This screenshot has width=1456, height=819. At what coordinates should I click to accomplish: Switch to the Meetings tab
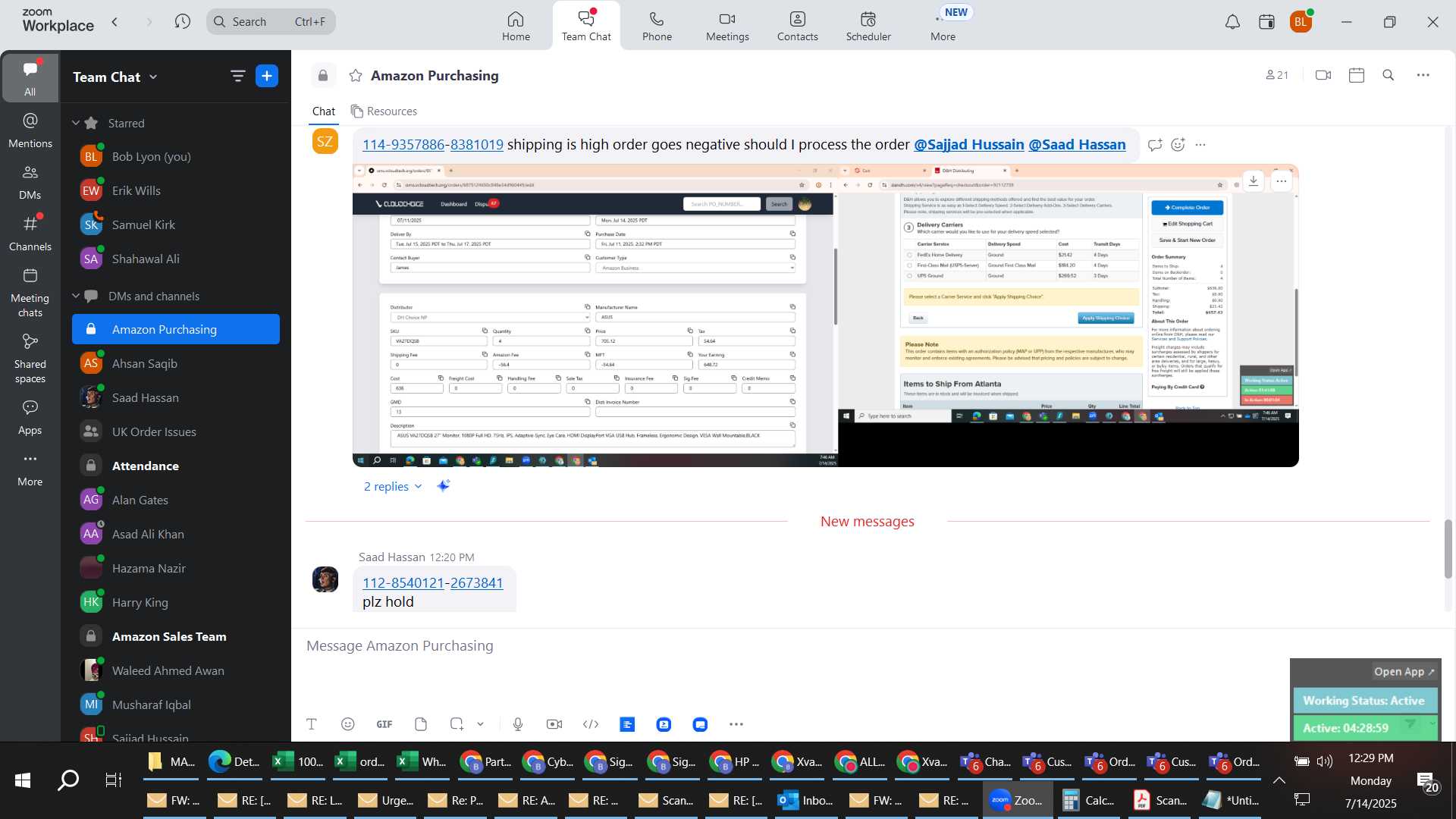point(727,26)
